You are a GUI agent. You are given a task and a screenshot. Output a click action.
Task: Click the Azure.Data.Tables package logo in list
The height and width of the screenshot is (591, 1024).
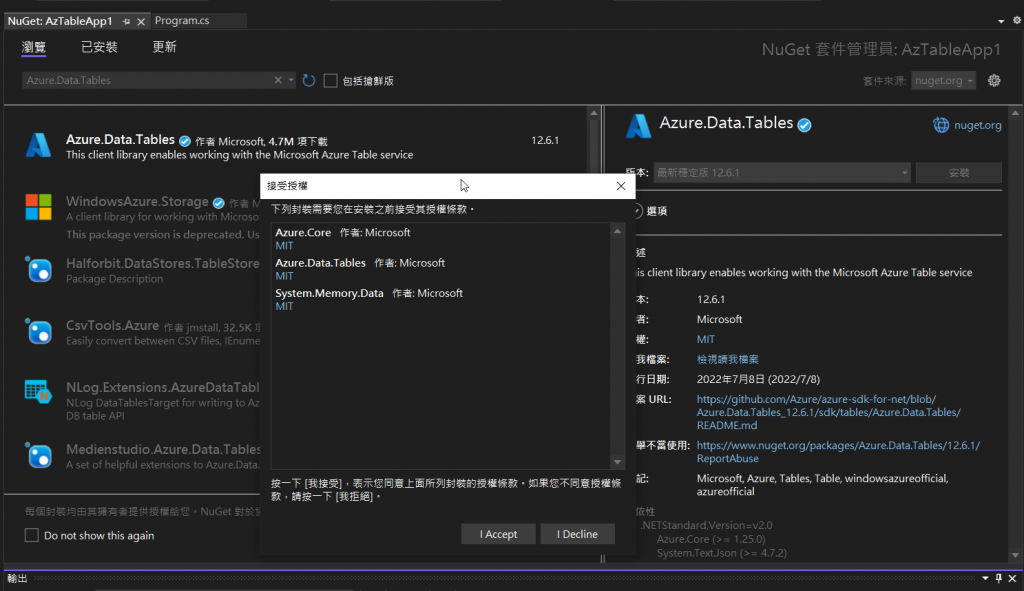click(39, 145)
